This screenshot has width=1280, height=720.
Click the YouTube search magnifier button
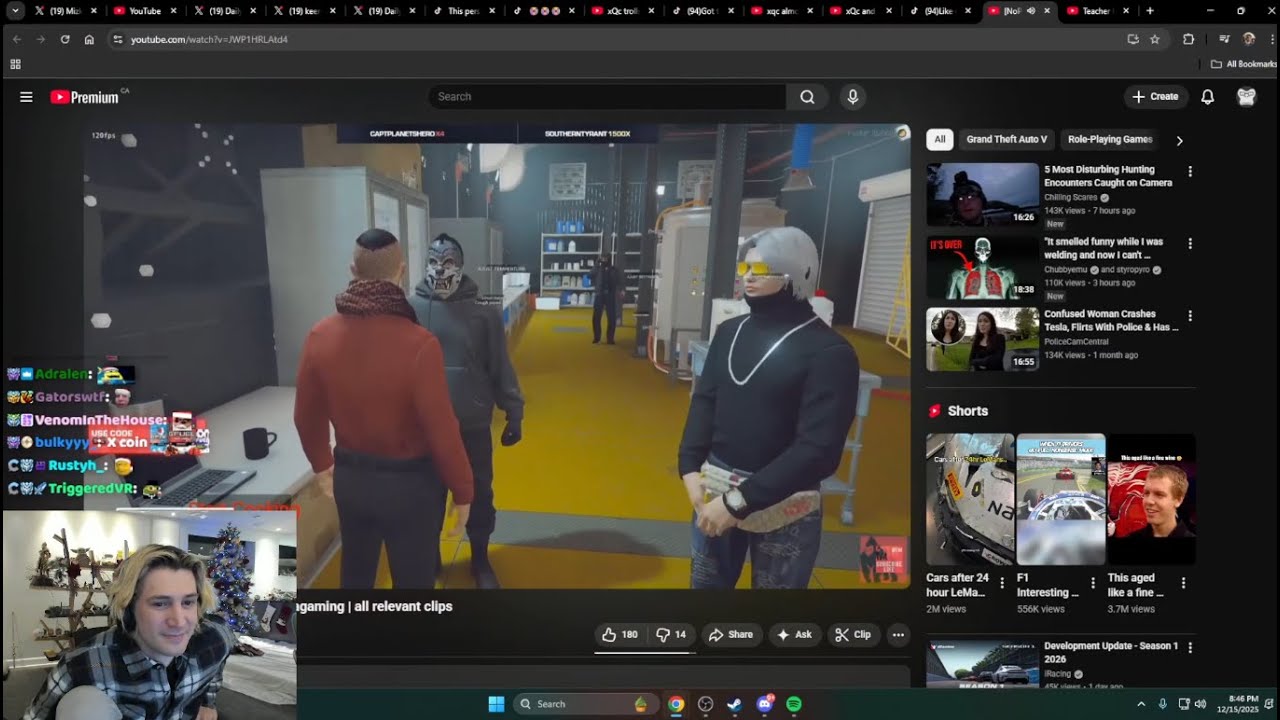[807, 97]
